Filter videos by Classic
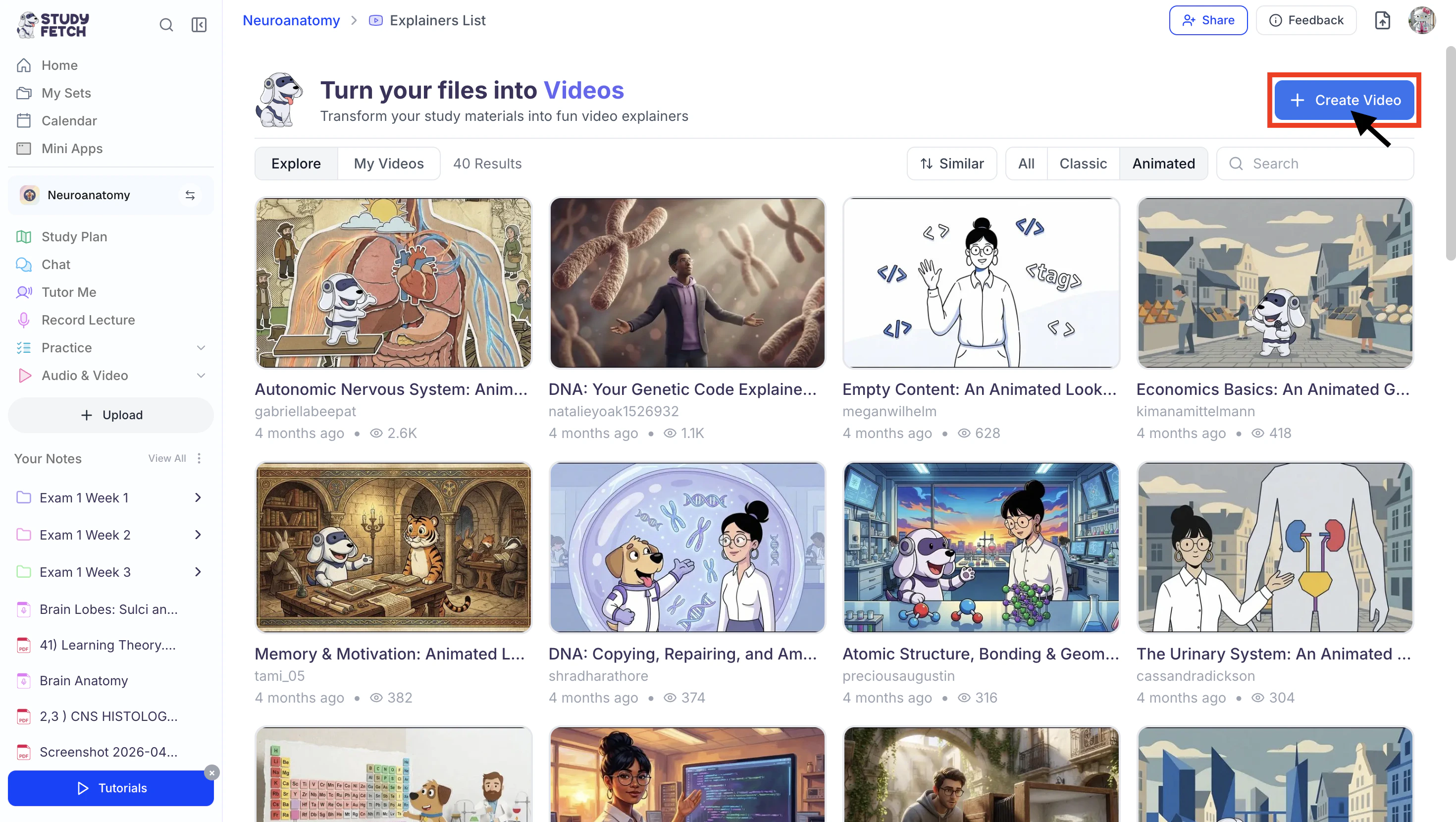Viewport: 1456px width, 822px height. [x=1083, y=164]
